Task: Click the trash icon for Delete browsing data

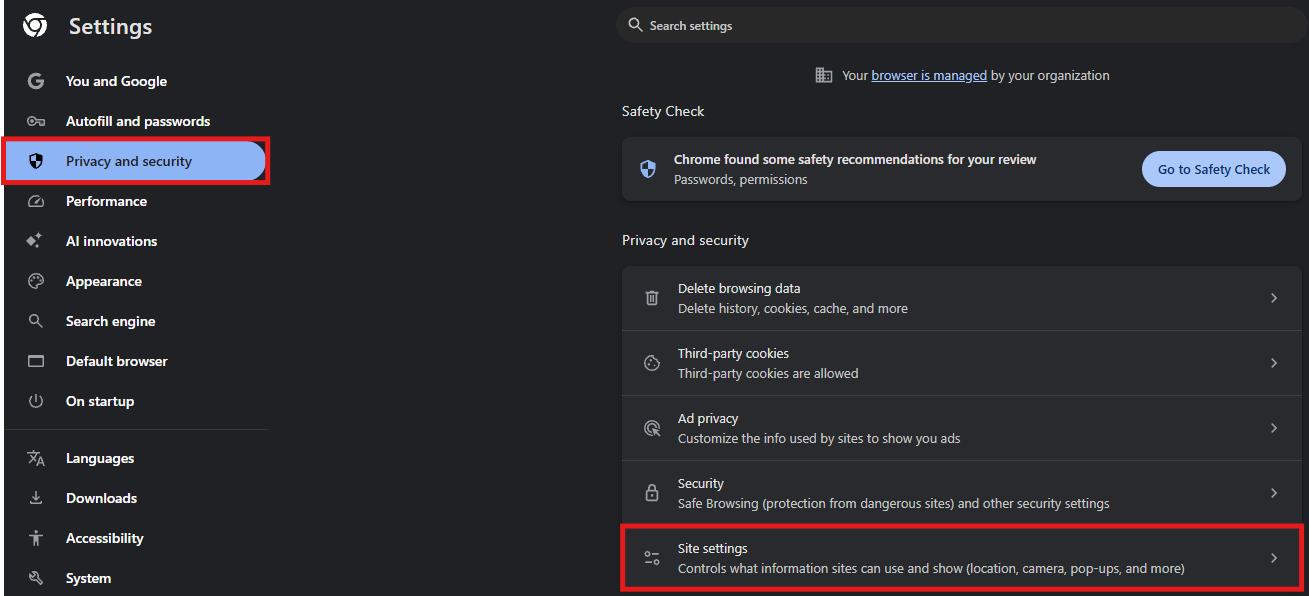Action: pos(652,298)
